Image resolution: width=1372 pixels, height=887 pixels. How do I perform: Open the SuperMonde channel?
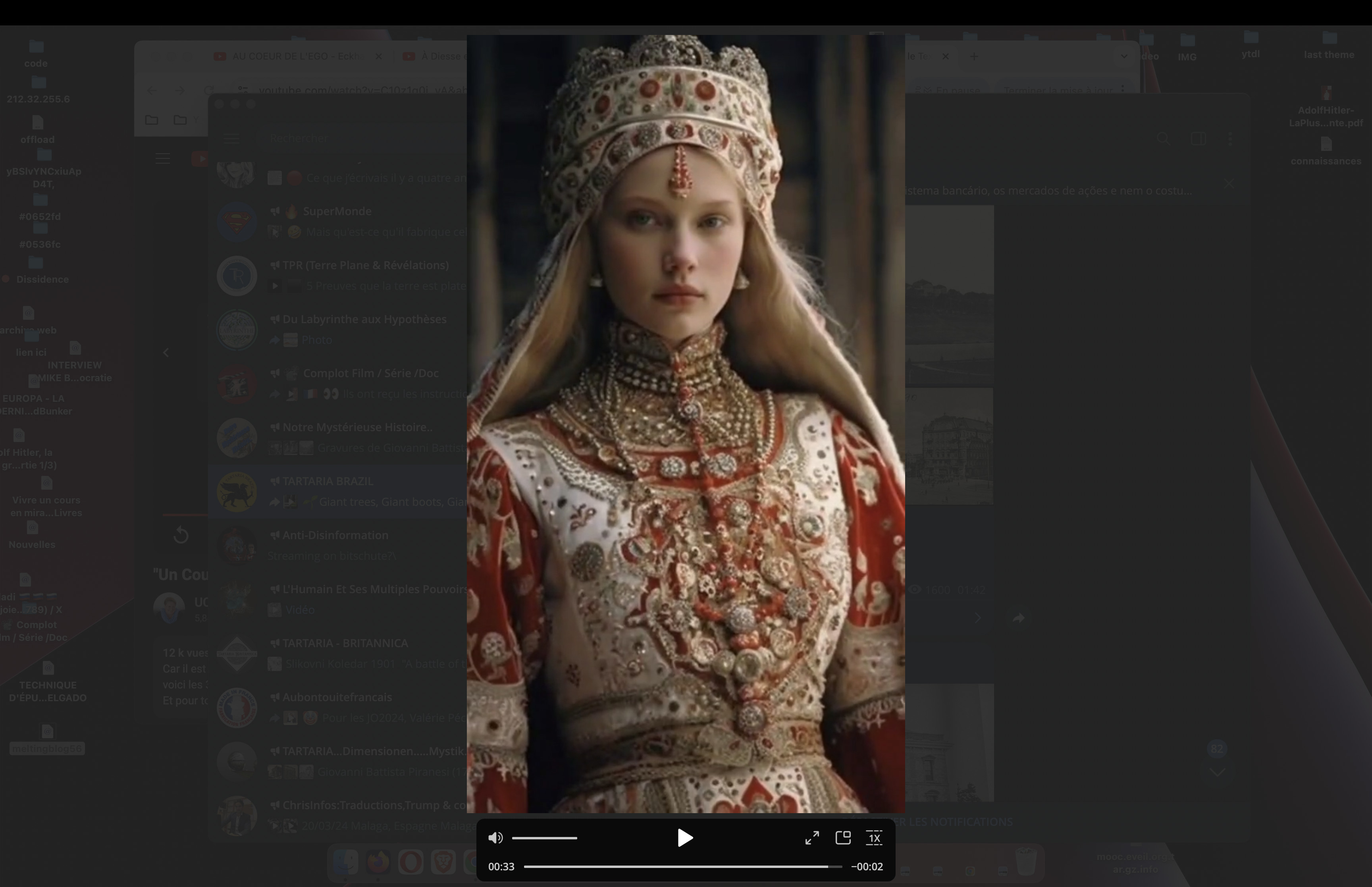[x=338, y=221]
